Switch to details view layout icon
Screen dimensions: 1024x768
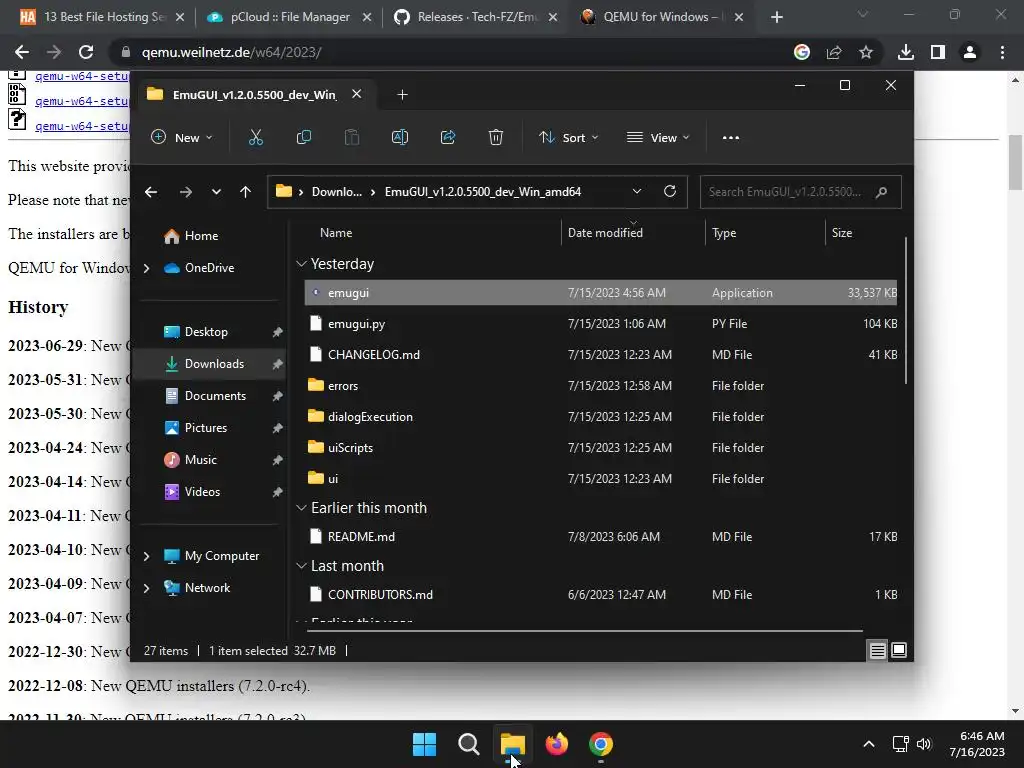878,650
